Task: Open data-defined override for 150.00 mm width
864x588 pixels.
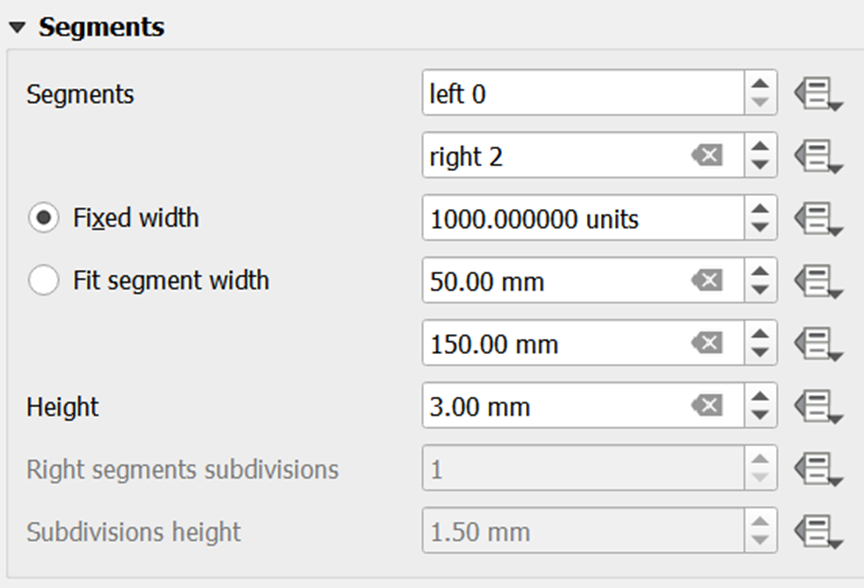Action: [816, 344]
